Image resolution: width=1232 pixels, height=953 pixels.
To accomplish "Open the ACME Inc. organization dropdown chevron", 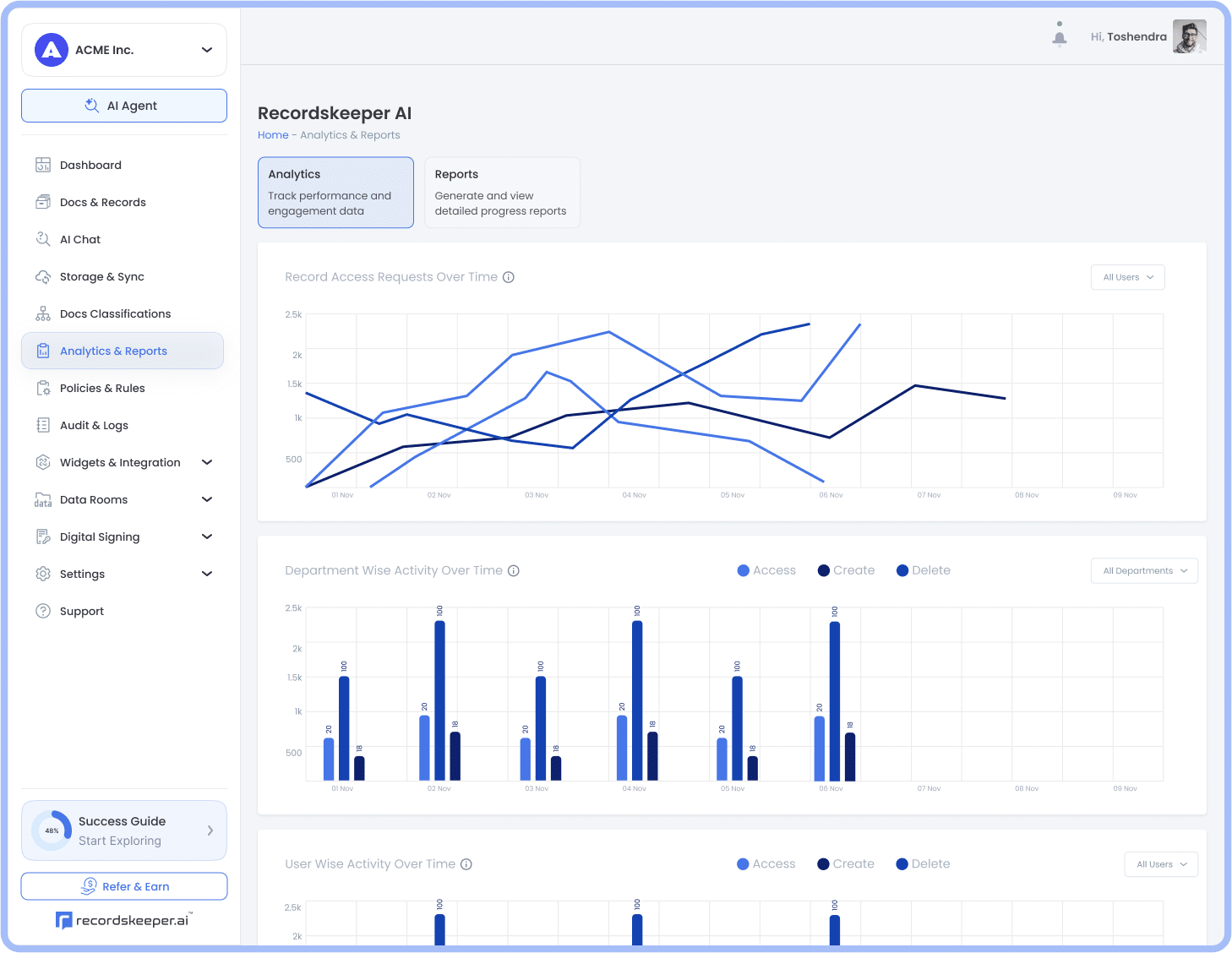I will tap(207, 50).
